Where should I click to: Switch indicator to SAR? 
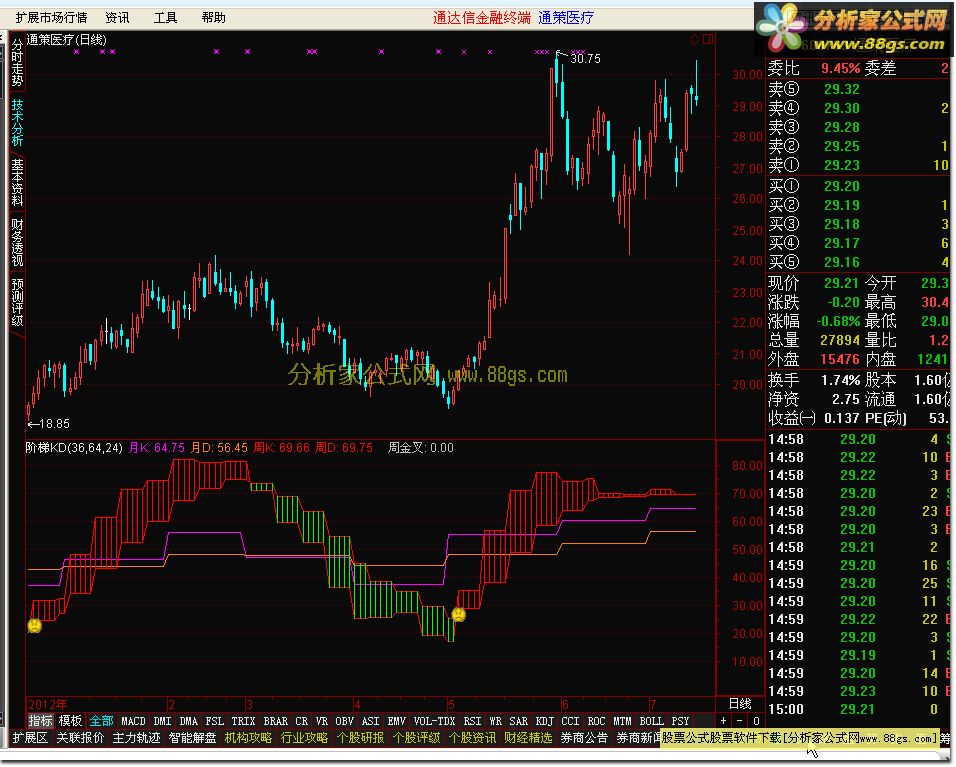coord(518,721)
